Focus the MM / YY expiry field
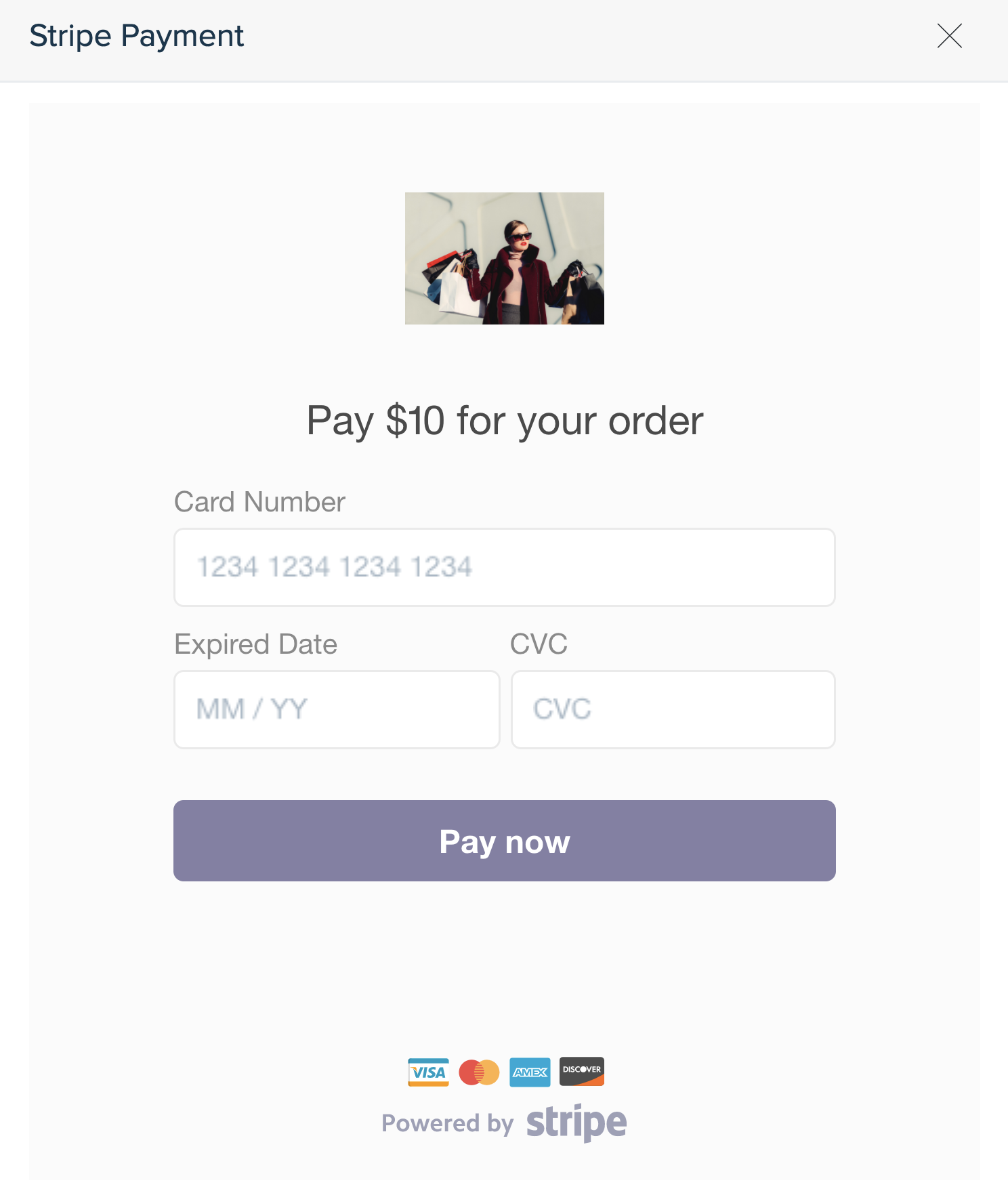The height and width of the screenshot is (1193, 1008). tap(337, 709)
